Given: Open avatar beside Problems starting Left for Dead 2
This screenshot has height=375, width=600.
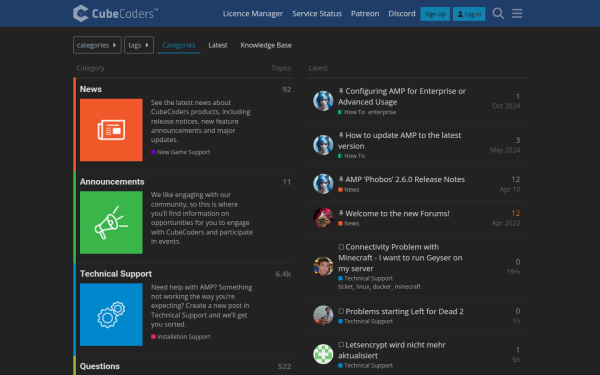Looking at the screenshot, I should click(323, 315).
